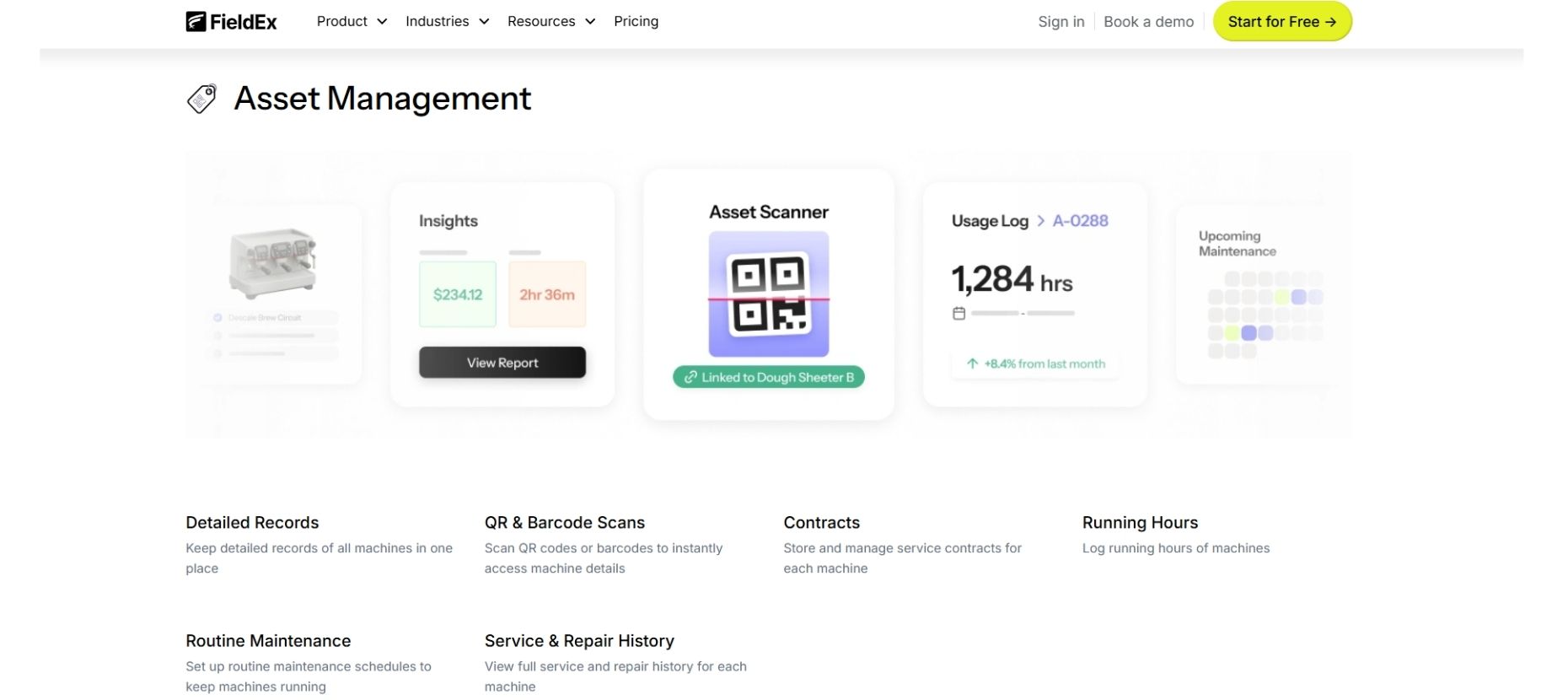
Task: Click Sign in link
Action: point(1061,22)
